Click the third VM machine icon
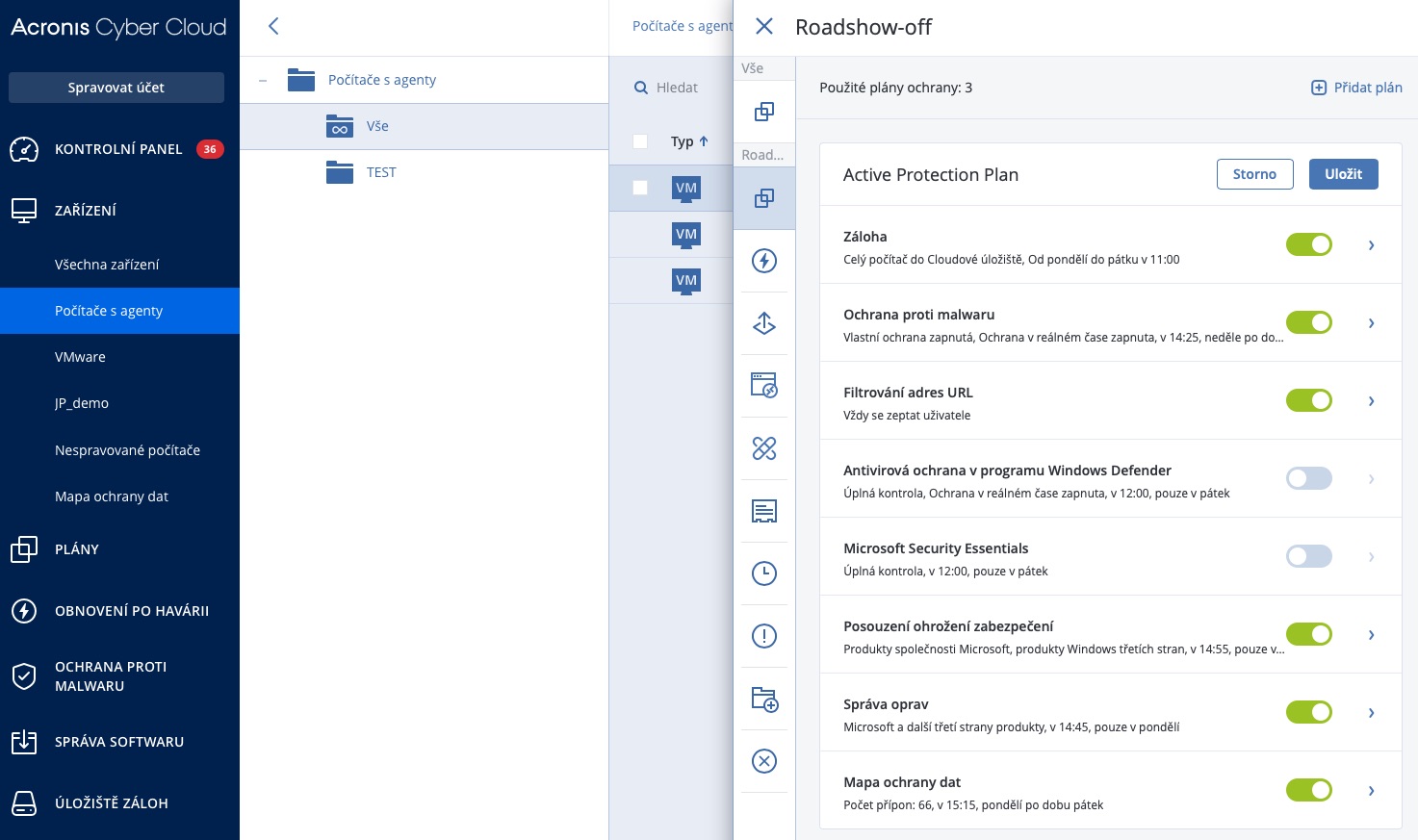 tap(686, 281)
